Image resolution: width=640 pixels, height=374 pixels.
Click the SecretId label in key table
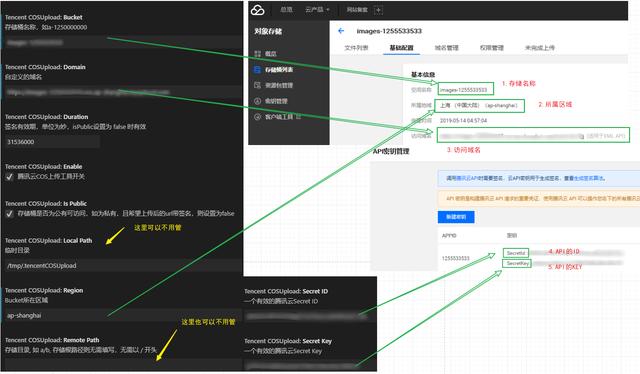click(x=516, y=253)
